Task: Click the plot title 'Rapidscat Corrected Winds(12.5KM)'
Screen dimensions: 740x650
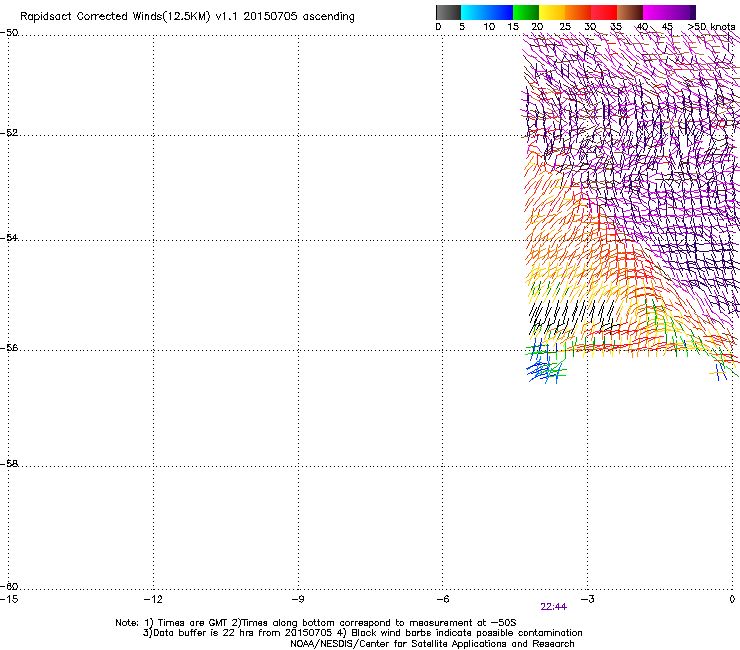Action: pos(115,17)
